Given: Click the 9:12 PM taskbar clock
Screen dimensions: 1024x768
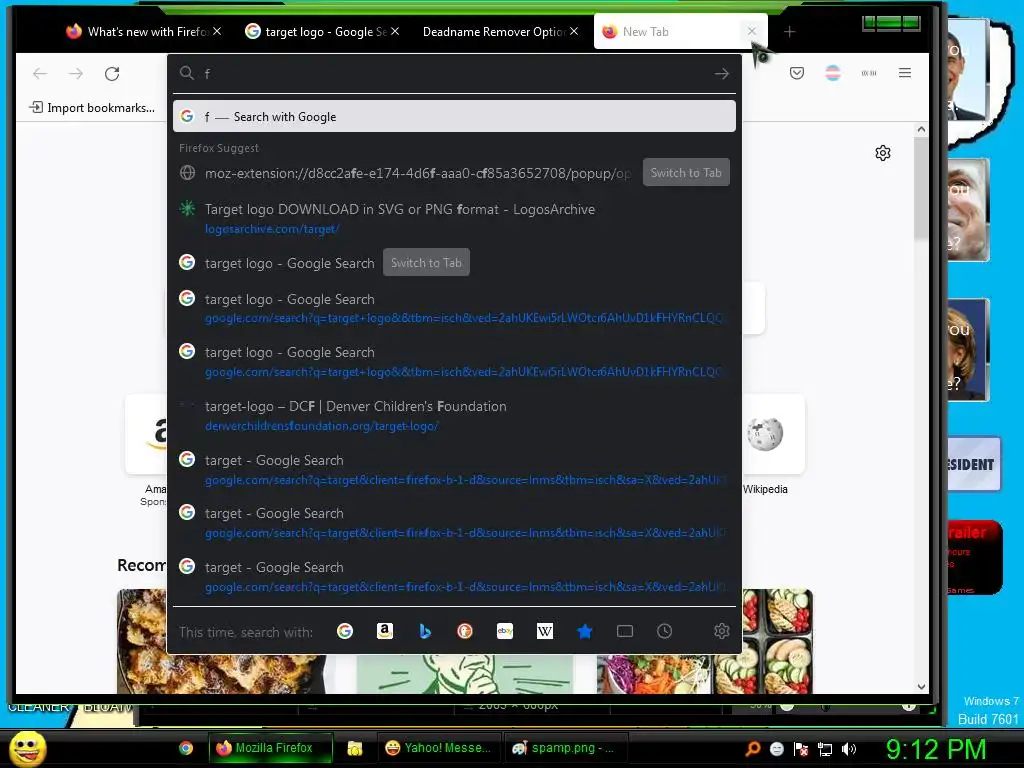Looking at the screenshot, I should (936, 749).
